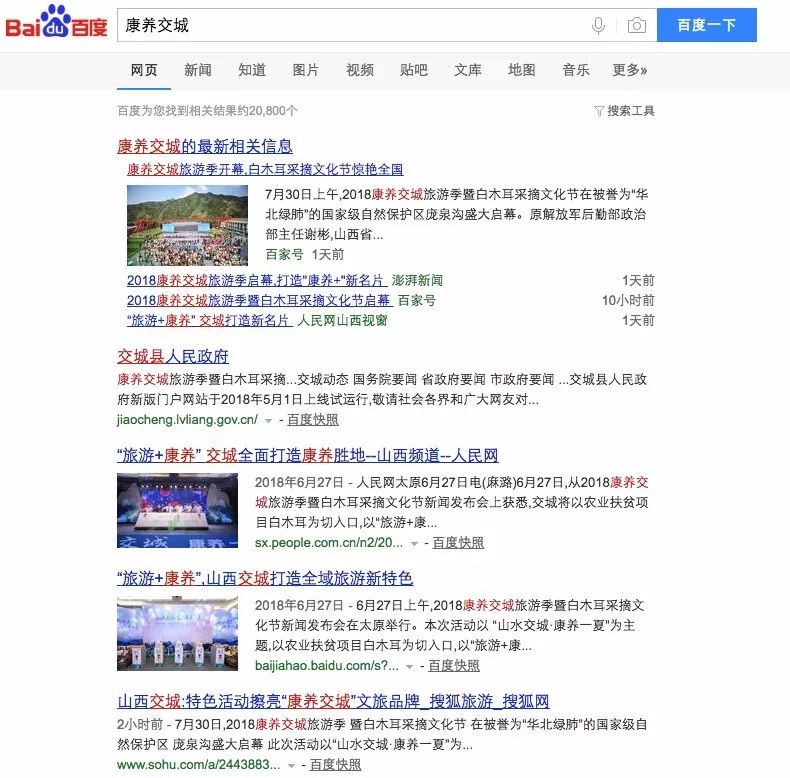790x778 pixels.
Task: Open "旅游+康养" 交城全面打造康养胜地 人民网 result
Action: tap(308, 456)
